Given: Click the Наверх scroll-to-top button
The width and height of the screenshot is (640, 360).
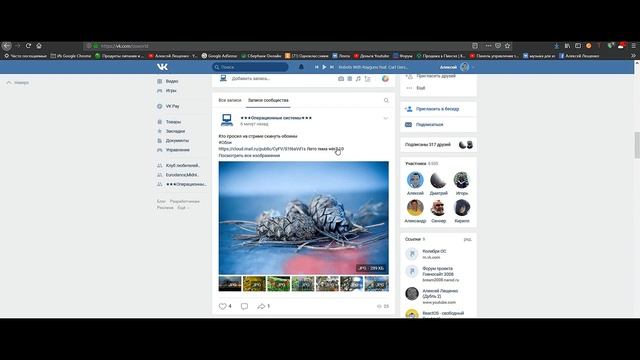Looking at the screenshot, I should click(x=18, y=82).
